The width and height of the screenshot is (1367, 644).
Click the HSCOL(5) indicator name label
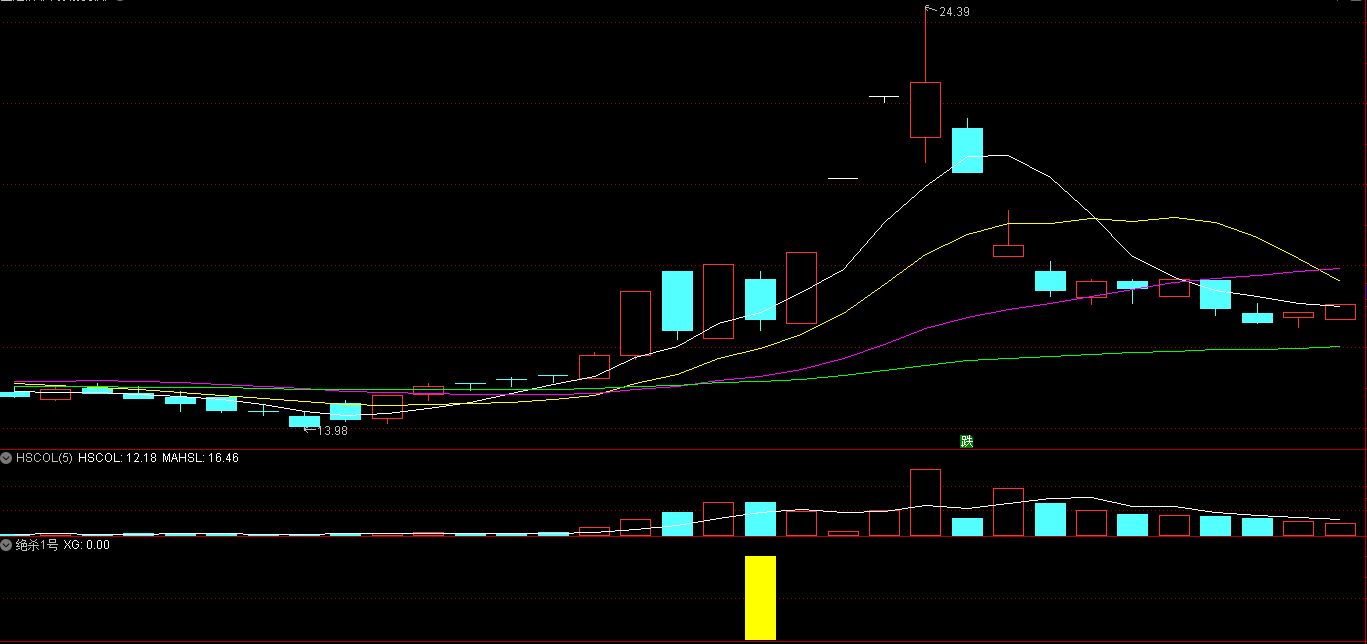[x=45, y=458]
